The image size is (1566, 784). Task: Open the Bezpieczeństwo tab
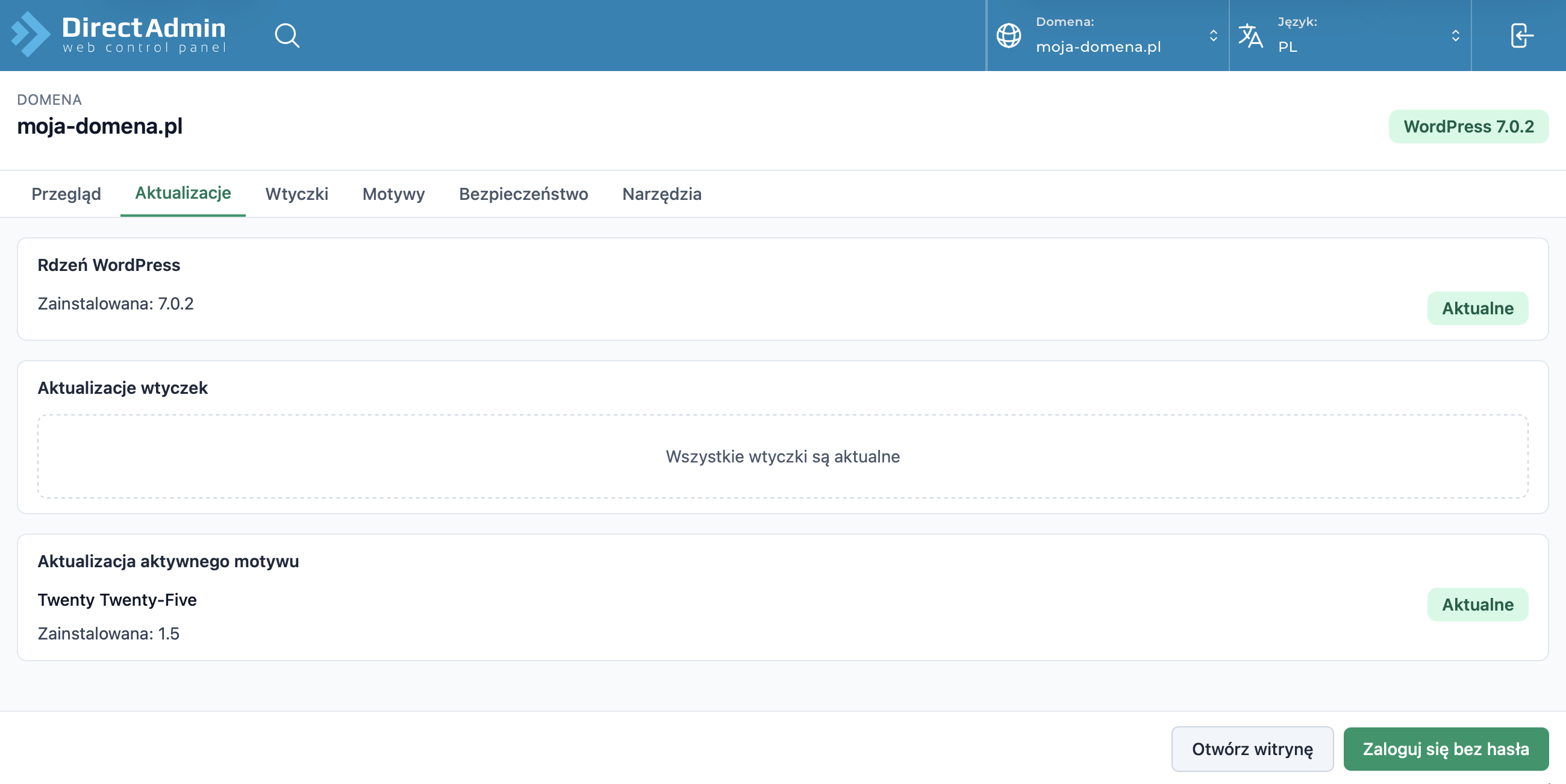pos(523,194)
